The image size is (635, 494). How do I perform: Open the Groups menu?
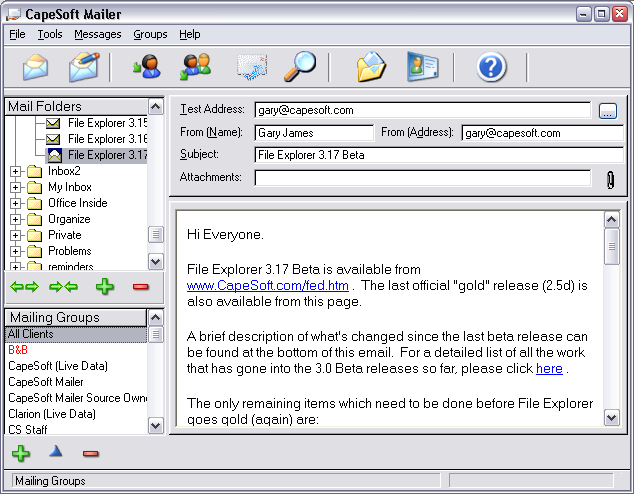click(x=150, y=34)
